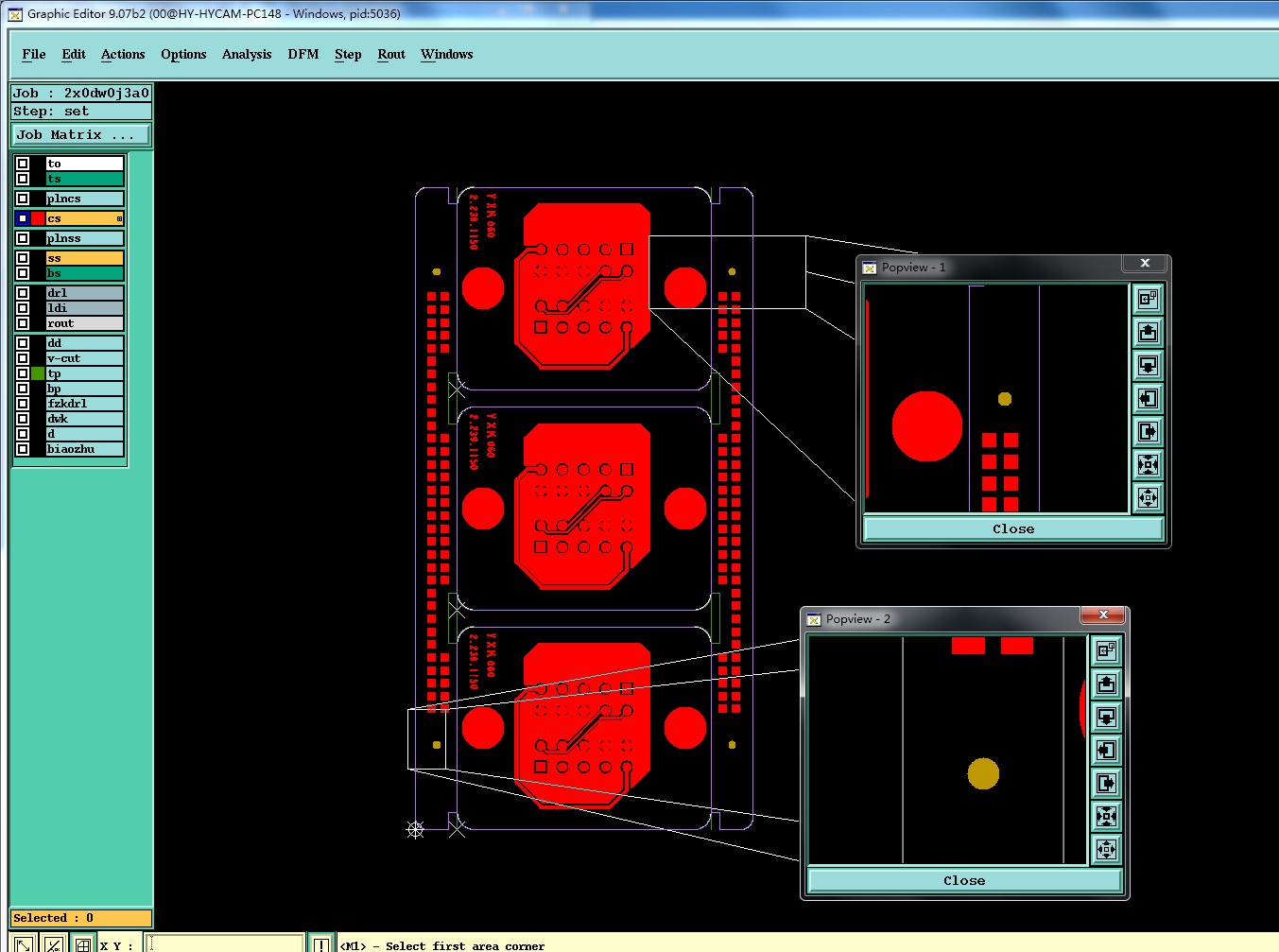Open the Analysis menu
Viewport: 1279px width, 952px height.
coord(247,54)
